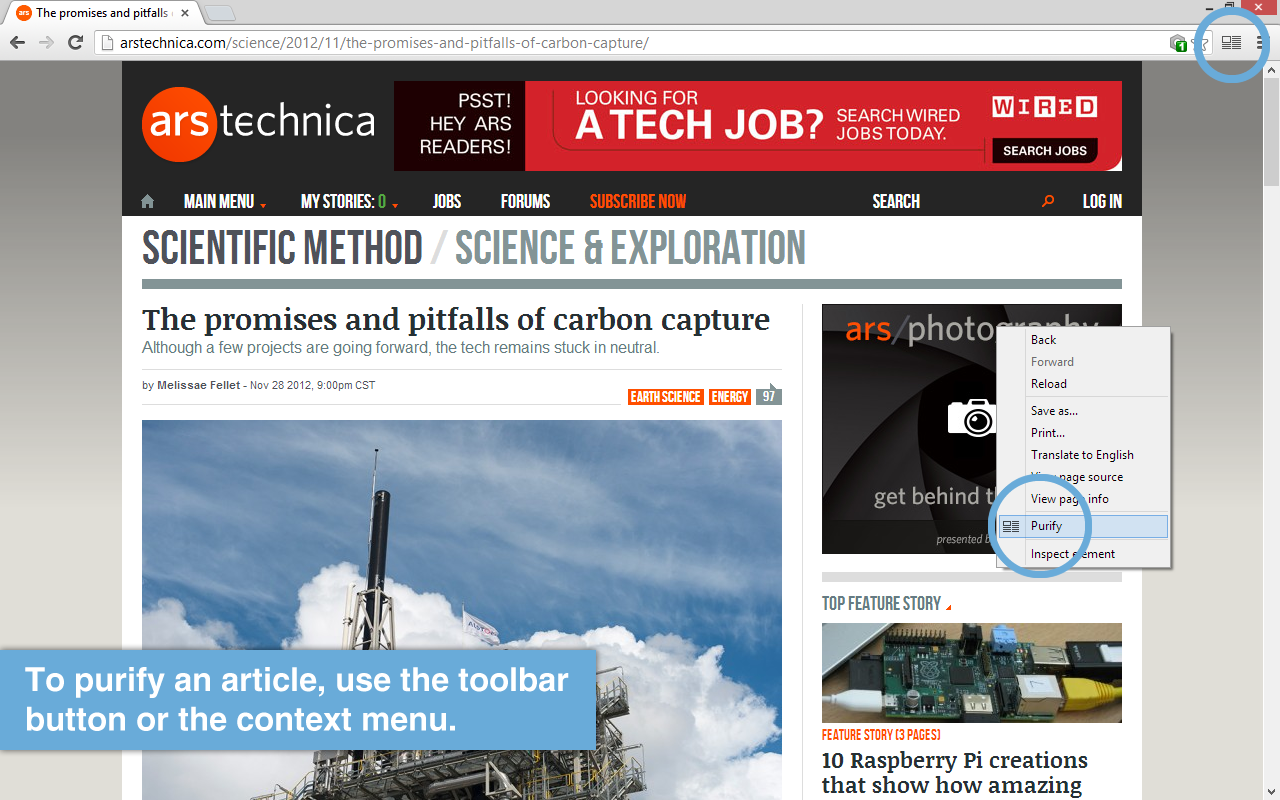
Task: Open the FORUMS nav item
Action: click(525, 201)
